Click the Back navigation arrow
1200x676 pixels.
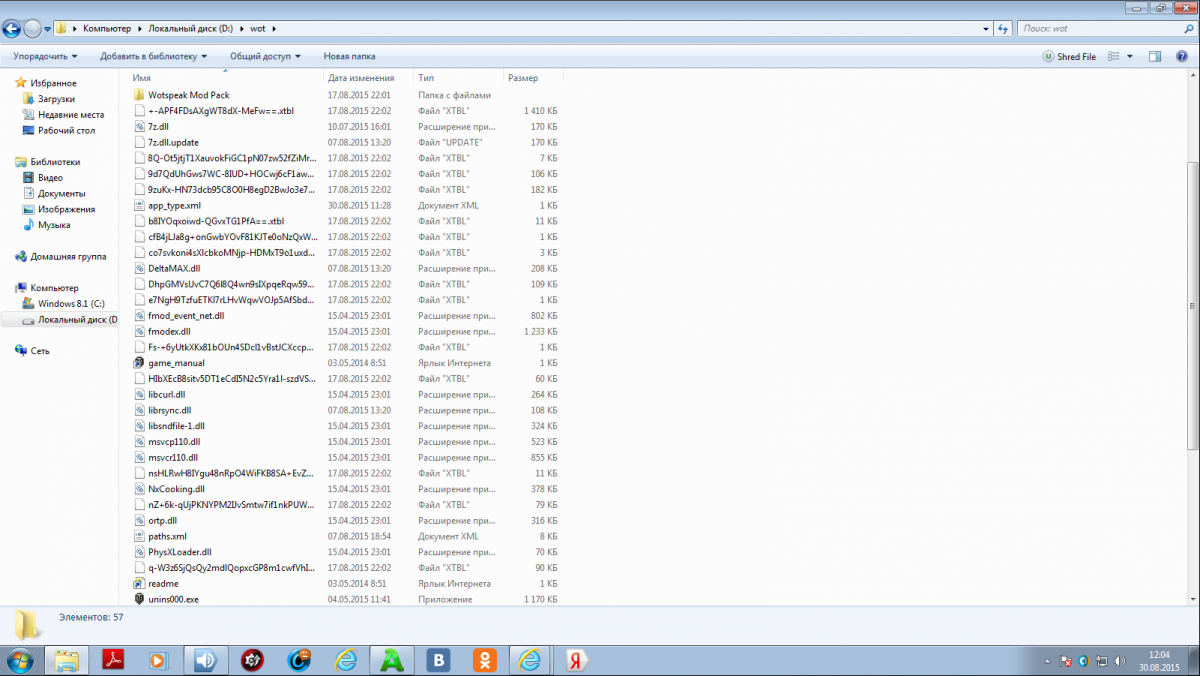[x=12, y=29]
